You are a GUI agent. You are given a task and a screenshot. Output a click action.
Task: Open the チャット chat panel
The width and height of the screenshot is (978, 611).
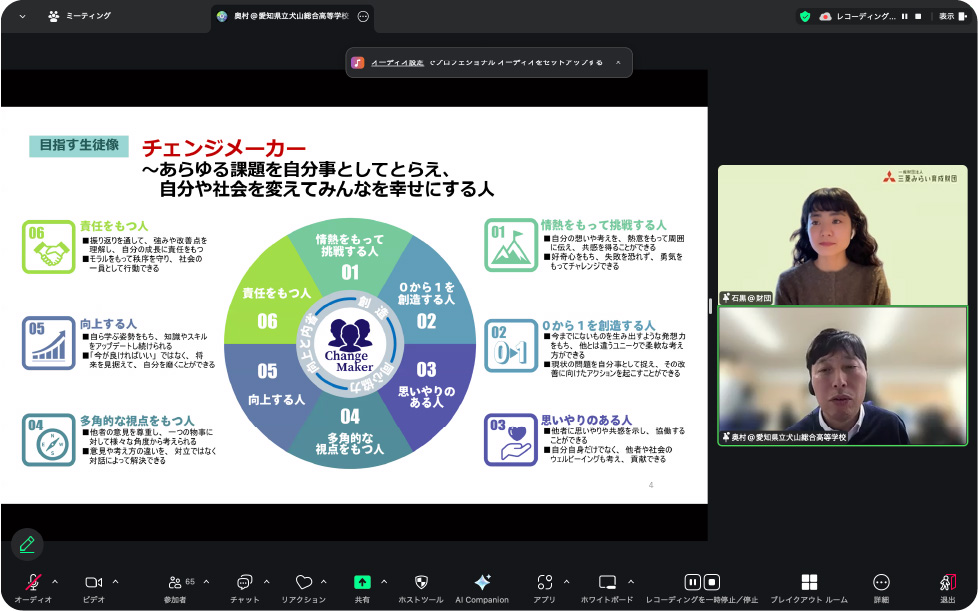pos(243,582)
